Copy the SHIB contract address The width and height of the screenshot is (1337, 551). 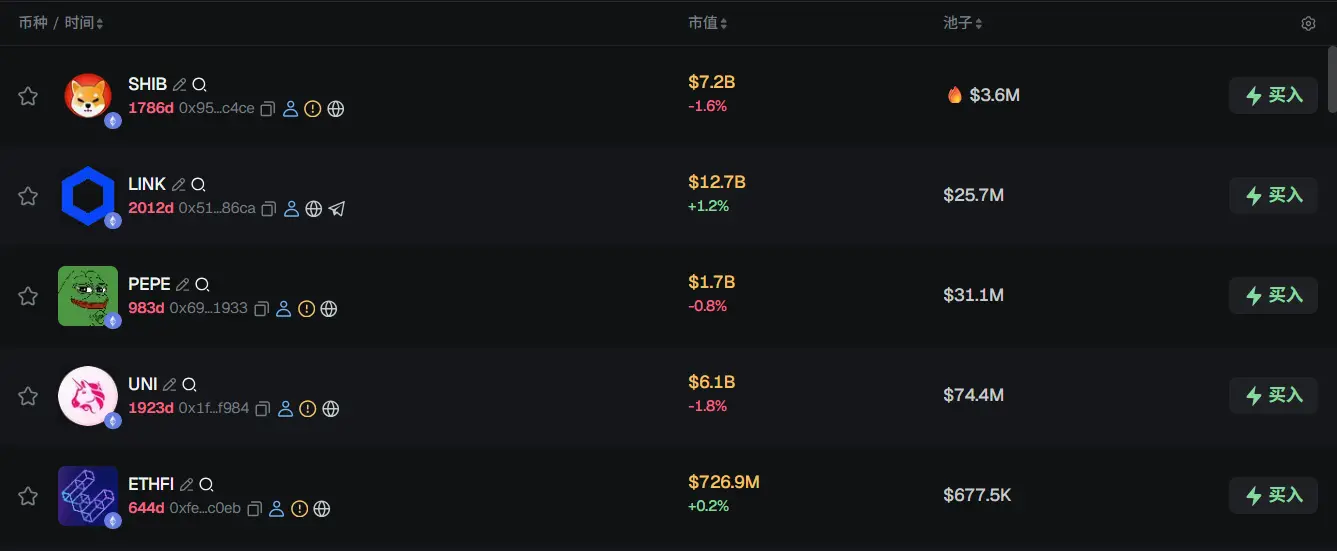coord(268,109)
